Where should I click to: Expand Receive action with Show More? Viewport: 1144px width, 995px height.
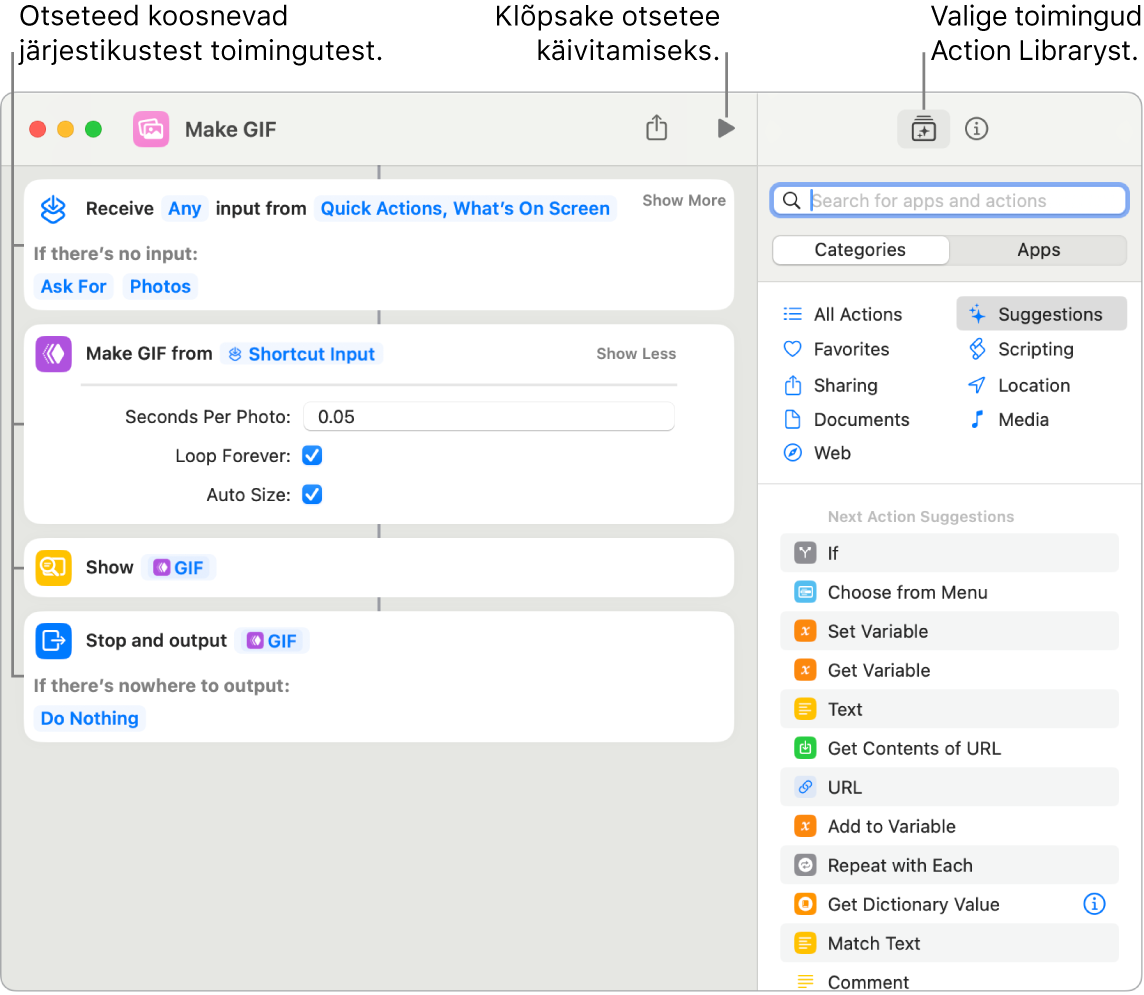pyautogui.click(x=683, y=201)
